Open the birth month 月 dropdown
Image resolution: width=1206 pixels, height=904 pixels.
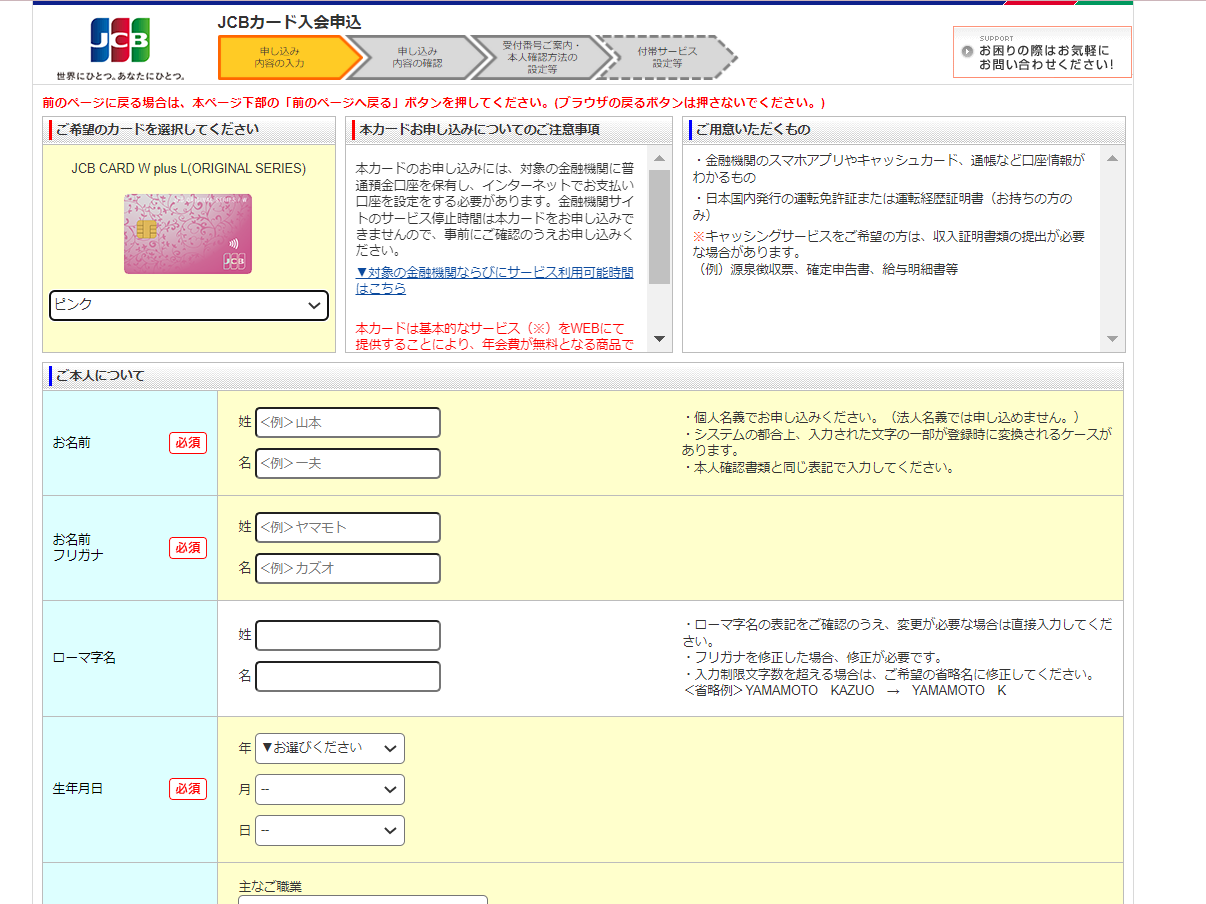click(x=330, y=789)
